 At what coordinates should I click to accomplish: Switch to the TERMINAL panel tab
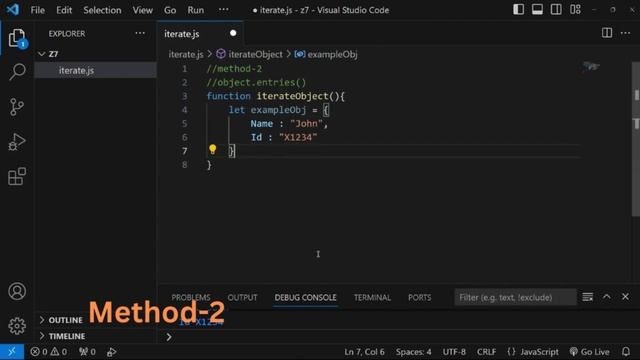coord(372,298)
